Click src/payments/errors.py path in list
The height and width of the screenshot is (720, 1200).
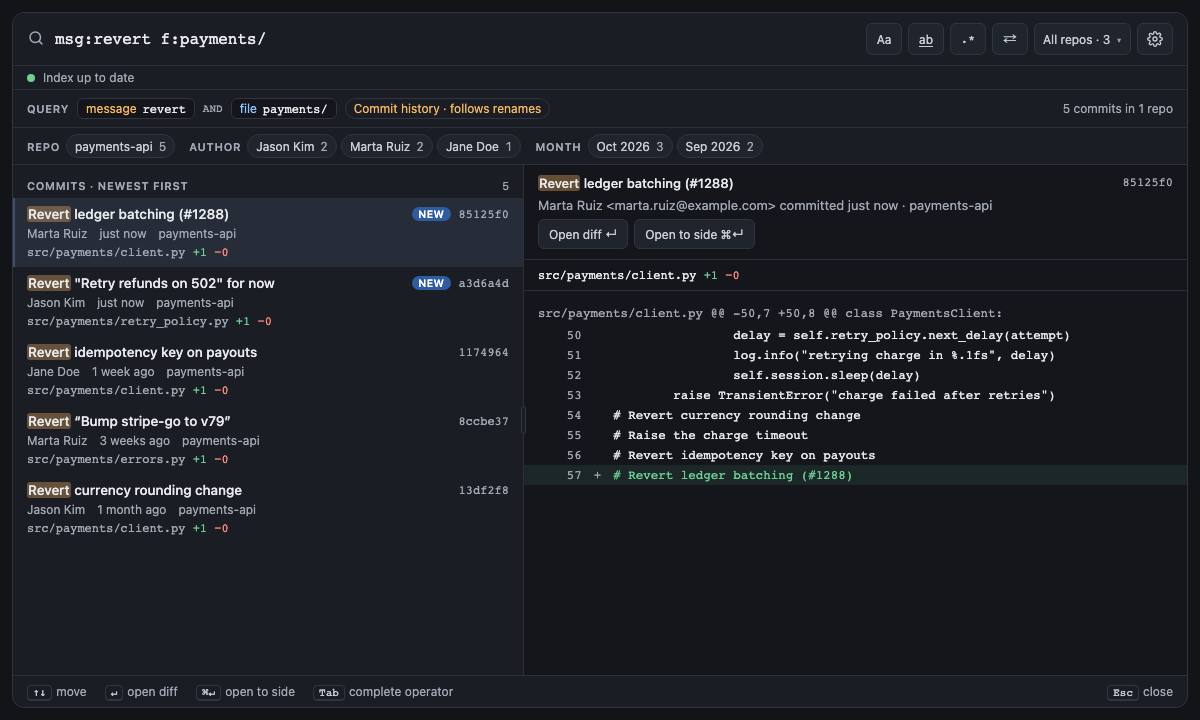[106, 459]
